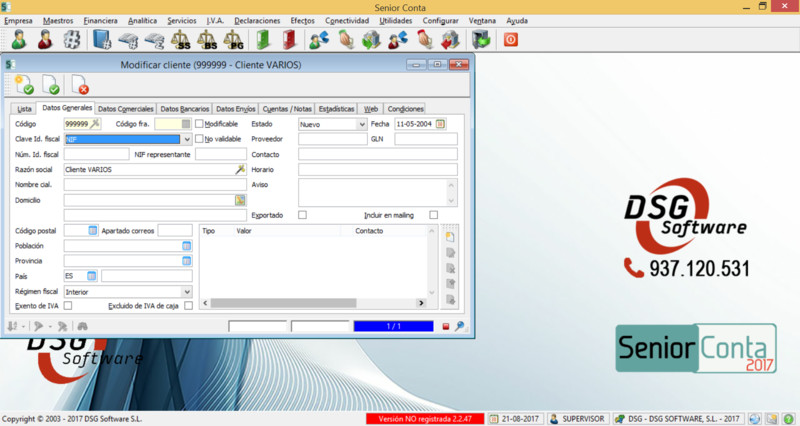Switch to the Lista tab
The image size is (800, 426).
tap(24, 109)
